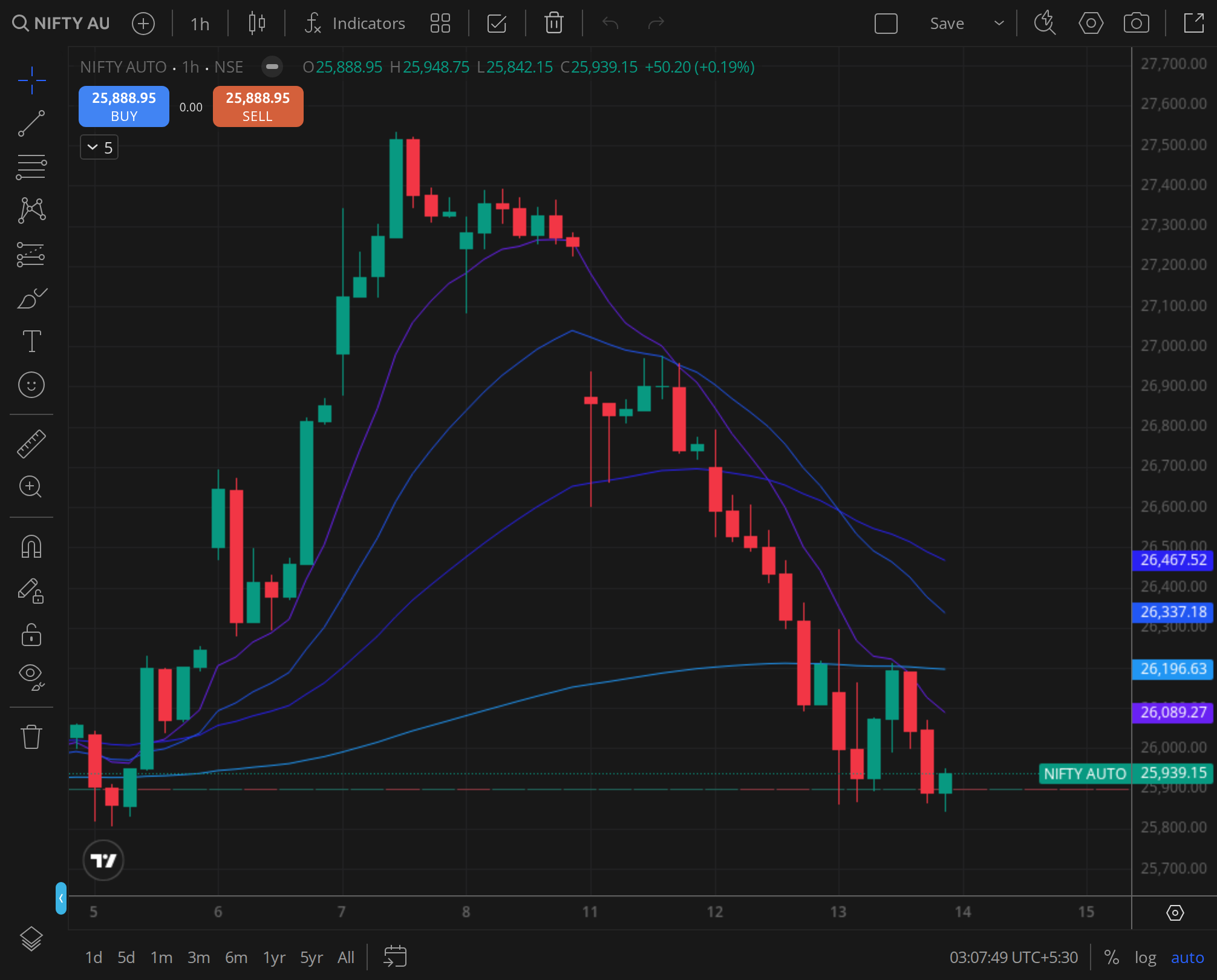The height and width of the screenshot is (980, 1217).
Task: Open emoji icons tool
Action: click(31, 385)
